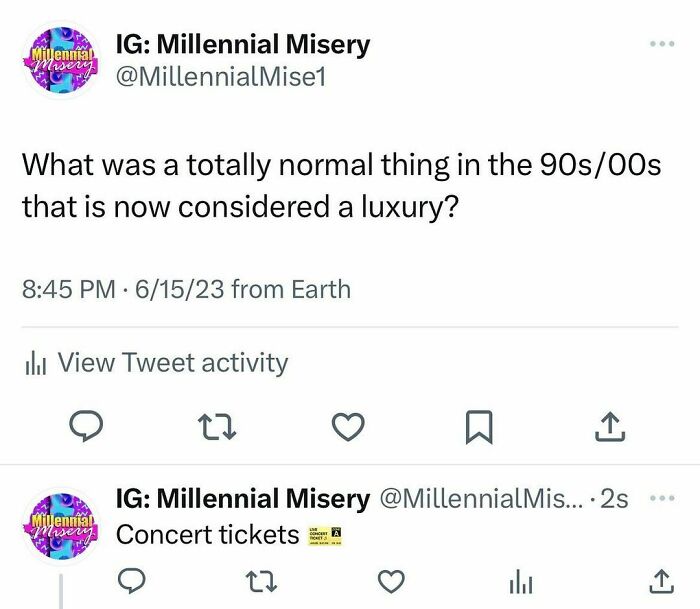Reply to the main tweet

click(x=88, y=428)
